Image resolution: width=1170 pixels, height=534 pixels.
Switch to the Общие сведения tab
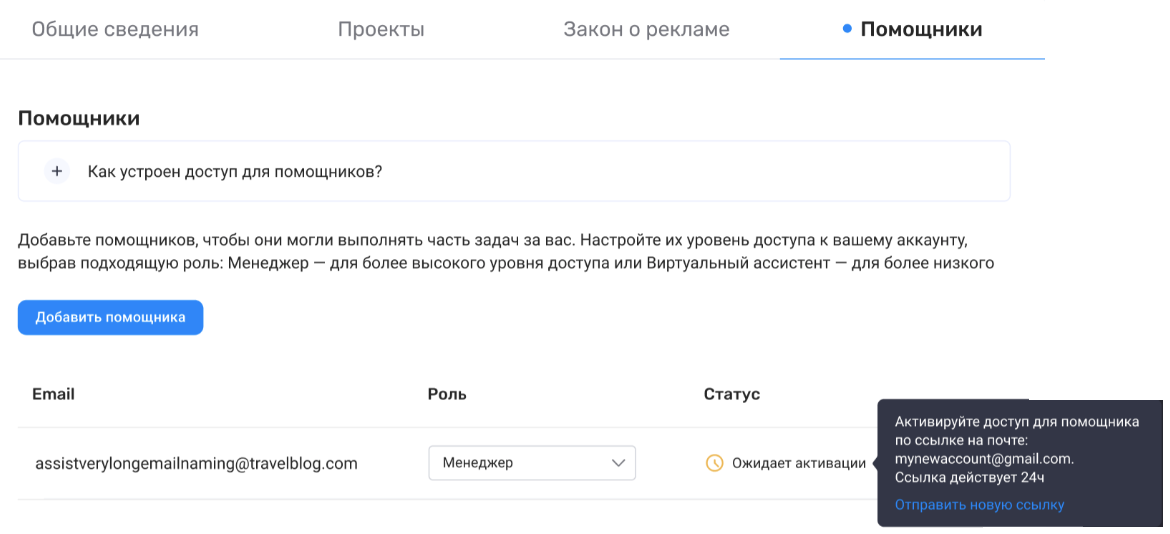pos(115,29)
